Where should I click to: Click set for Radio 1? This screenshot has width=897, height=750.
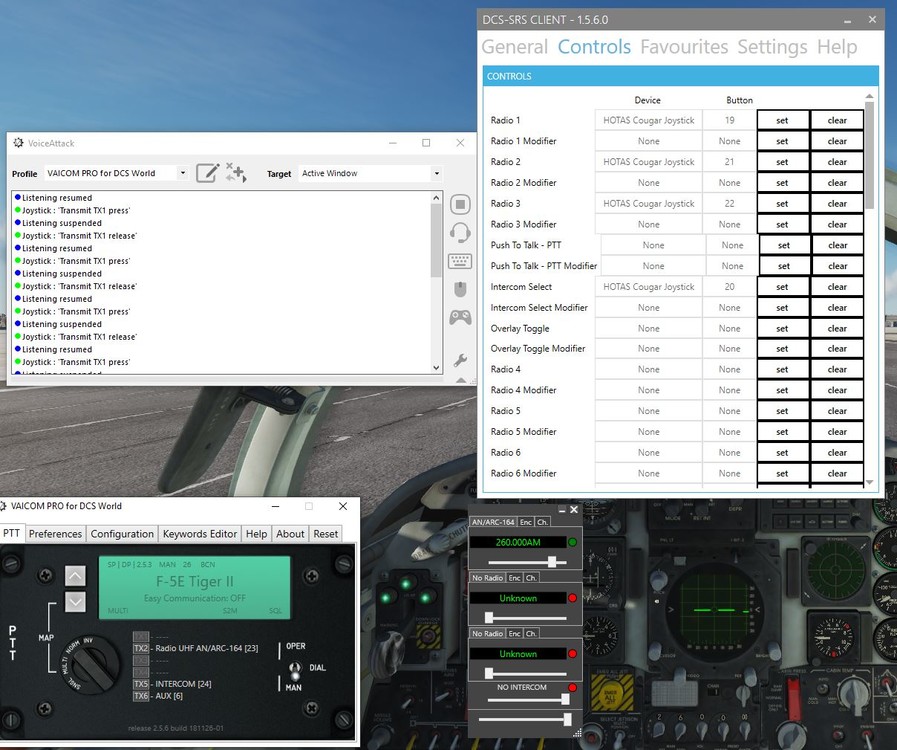tap(783, 120)
